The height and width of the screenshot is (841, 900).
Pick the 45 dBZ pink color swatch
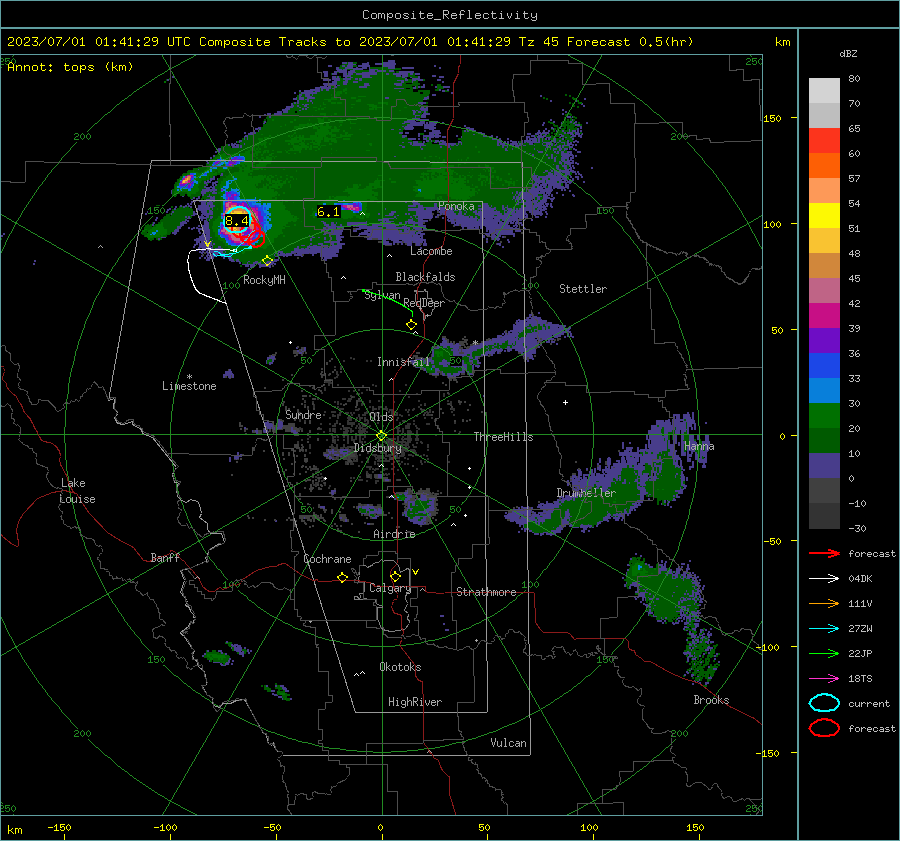coord(824,290)
